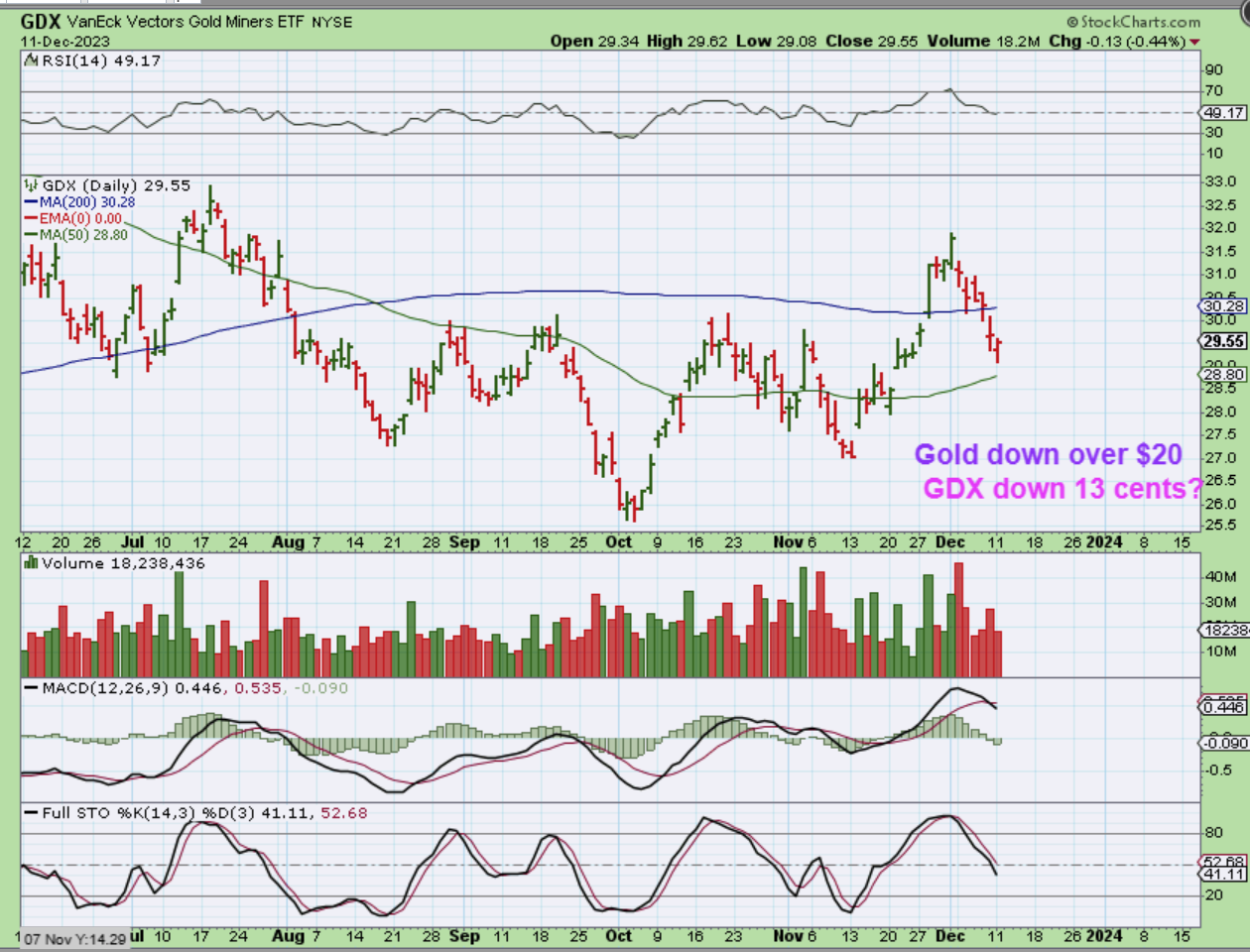The image size is (1250, 952).
Task: Click the EMA(0) 0.00 legend entry
Action: [x=74, y=218]
